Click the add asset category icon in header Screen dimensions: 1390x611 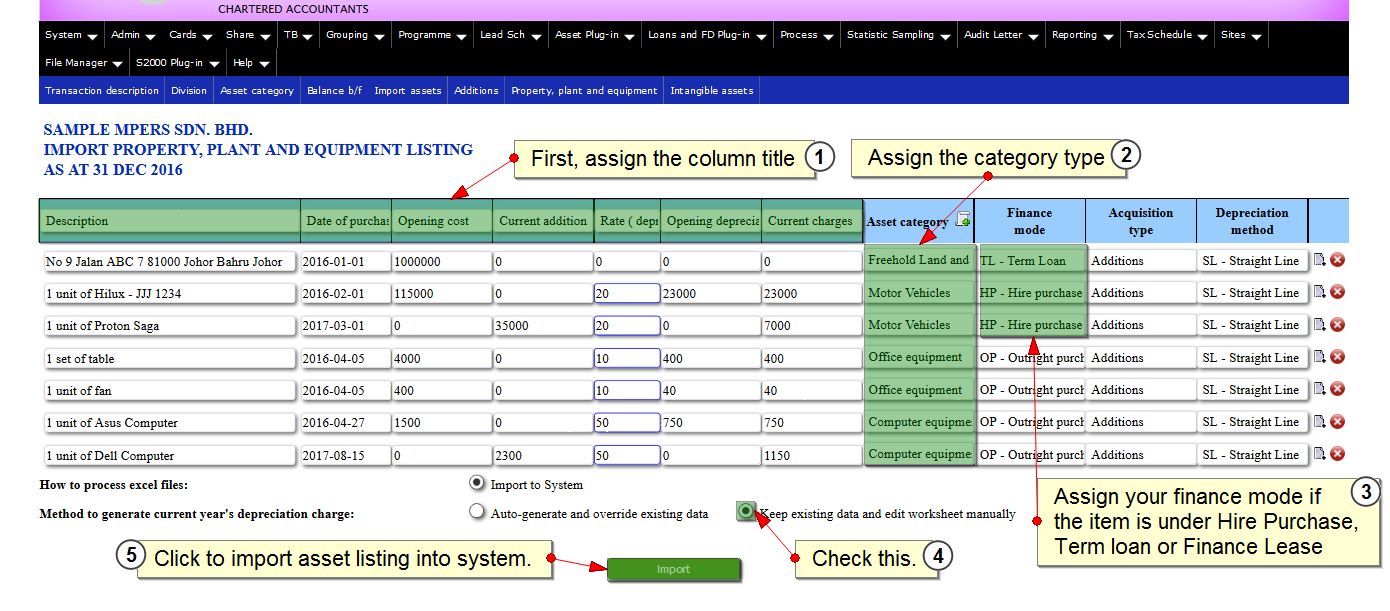pos(962,221)
